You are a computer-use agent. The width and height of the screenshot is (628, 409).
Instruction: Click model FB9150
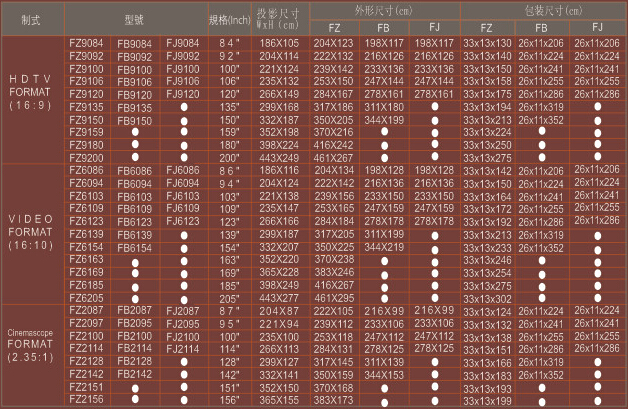point(135,121)
